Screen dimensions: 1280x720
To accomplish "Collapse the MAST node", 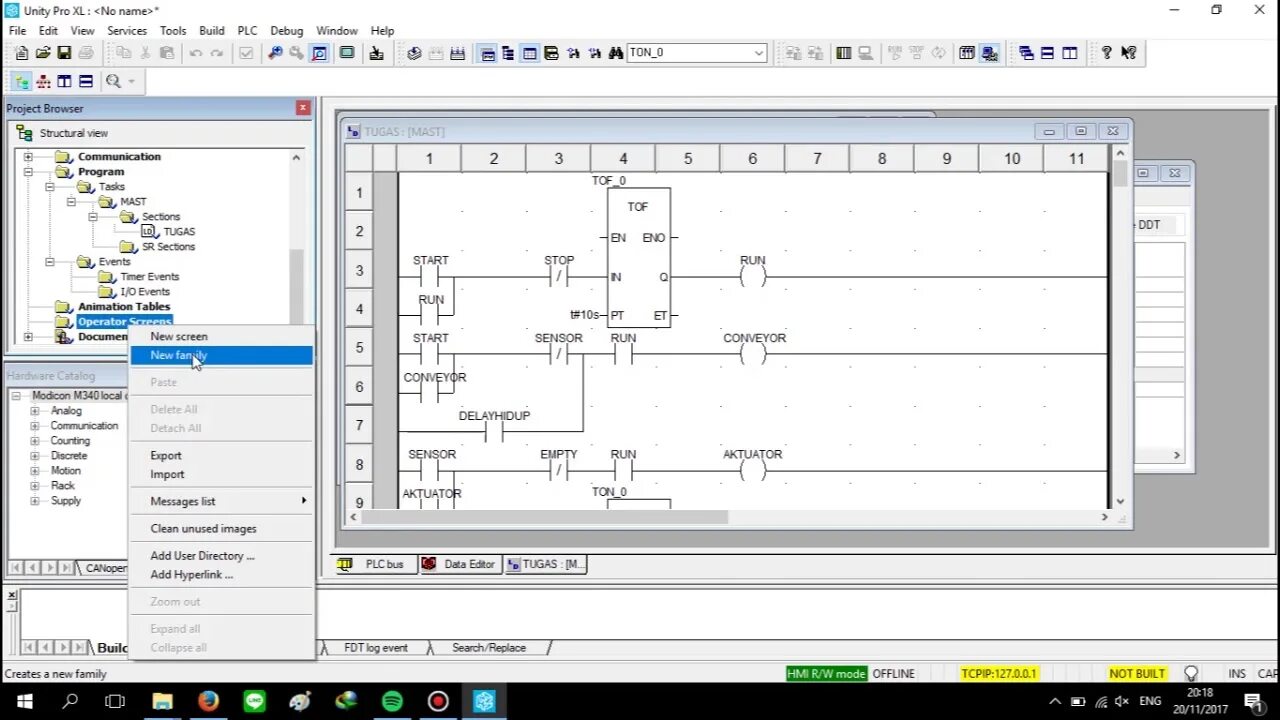I will pyautogui.click(x=71, y=202).
